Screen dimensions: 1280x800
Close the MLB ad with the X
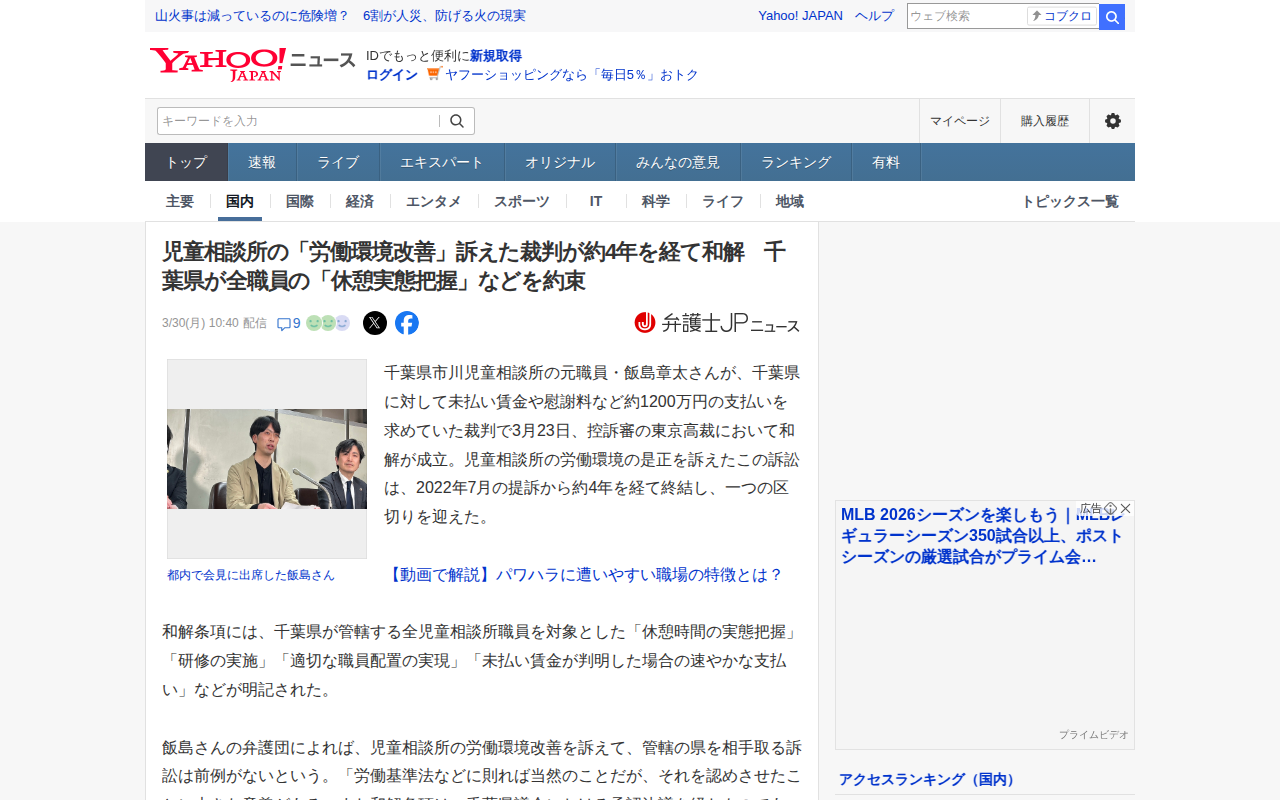coord(1126,508)
